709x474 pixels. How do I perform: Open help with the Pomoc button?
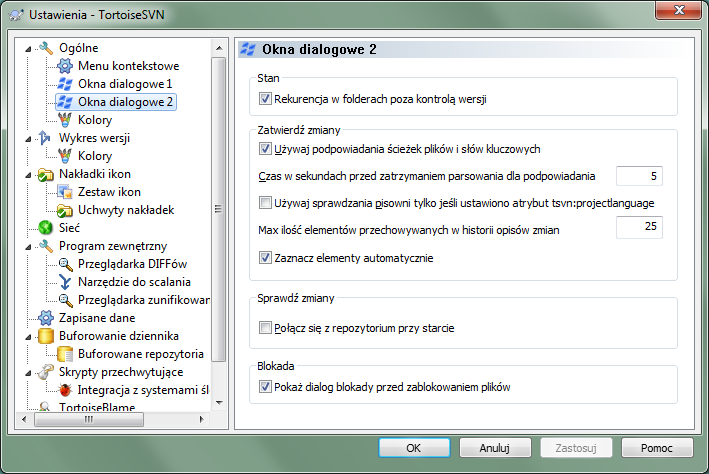(657, 448)
